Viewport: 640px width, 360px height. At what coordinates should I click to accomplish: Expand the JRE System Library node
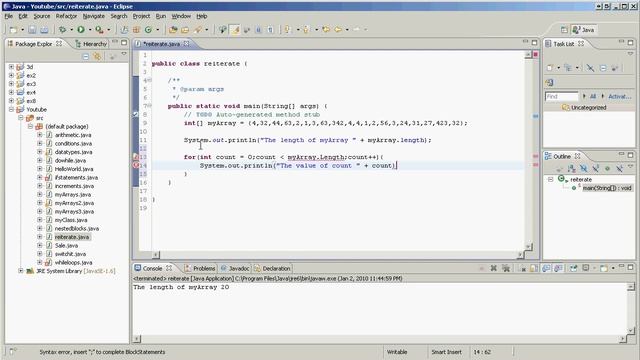(x=21, y=271)
